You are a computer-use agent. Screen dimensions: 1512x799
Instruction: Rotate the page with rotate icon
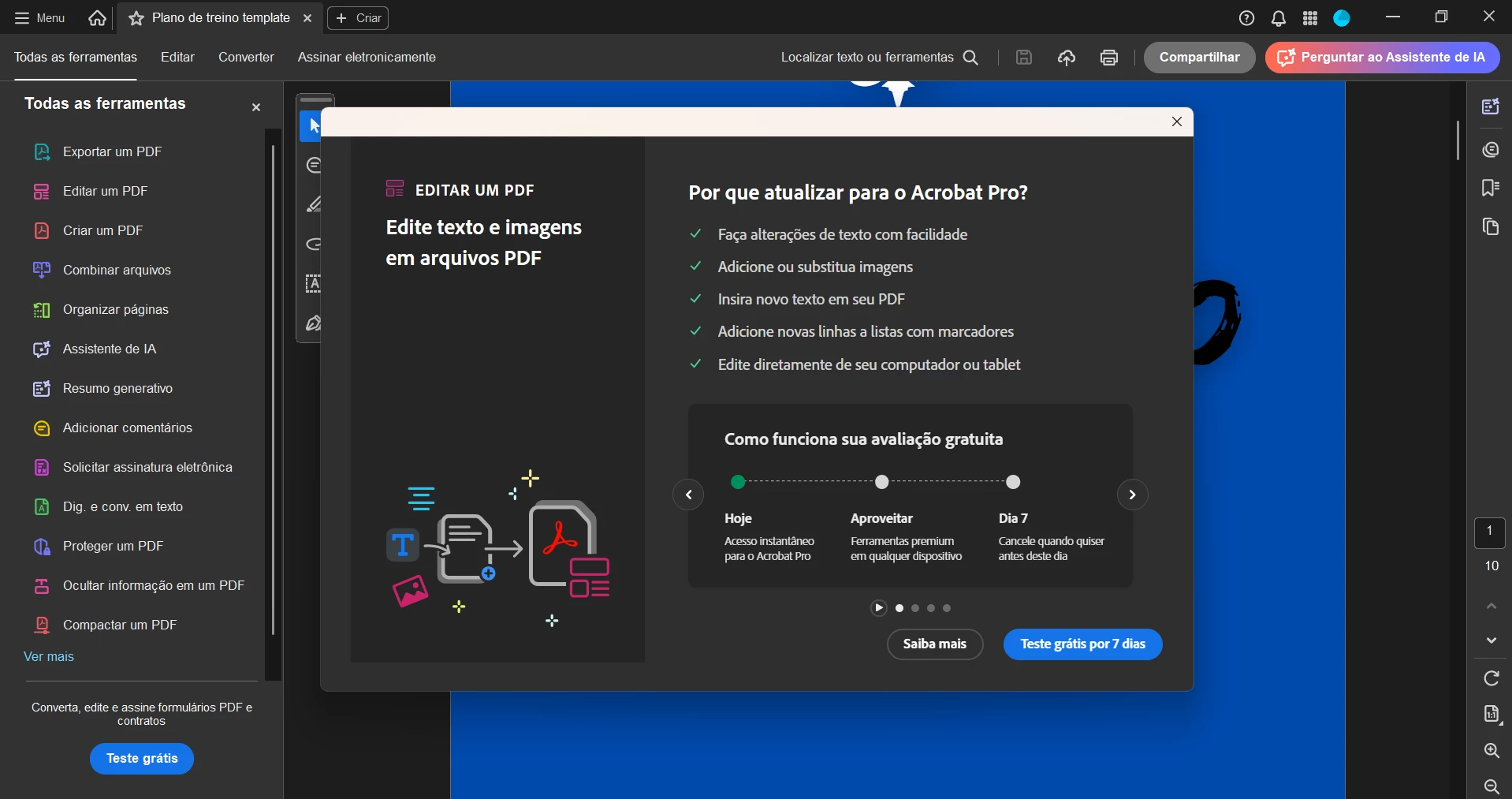(1492, 678)
